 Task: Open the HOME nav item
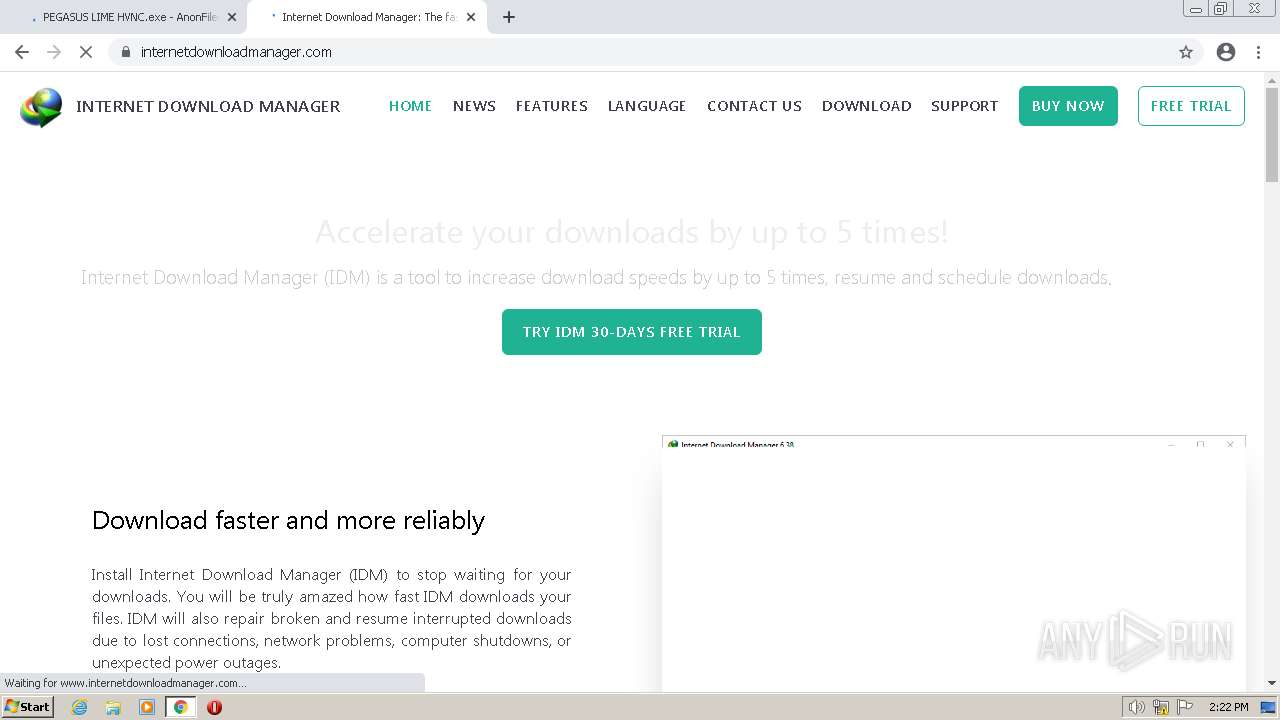pyautogui.click(x=410, y=106)
